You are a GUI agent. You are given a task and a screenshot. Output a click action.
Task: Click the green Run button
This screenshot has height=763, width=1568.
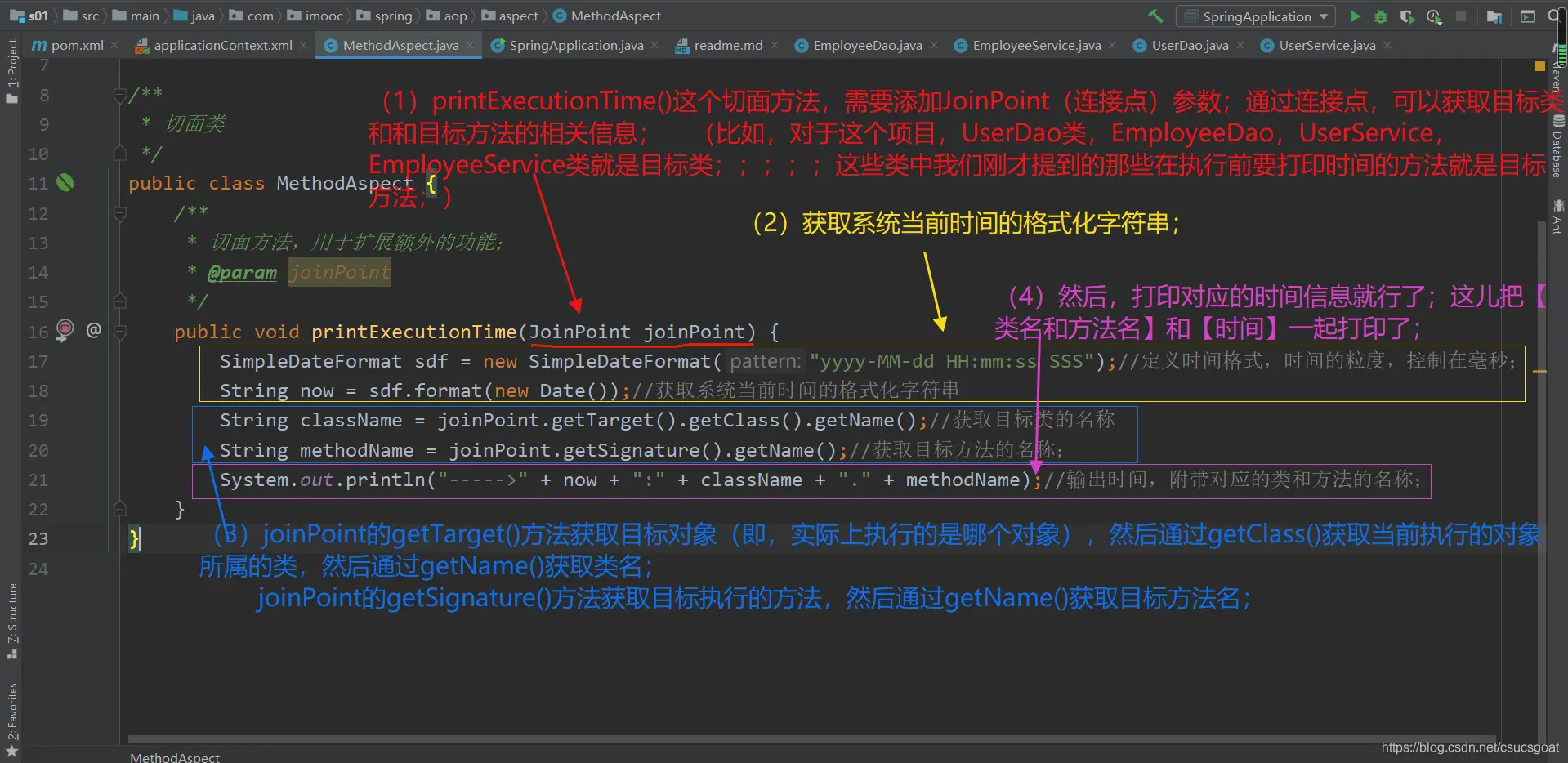pyautogui.click(x=1355, y=16)
